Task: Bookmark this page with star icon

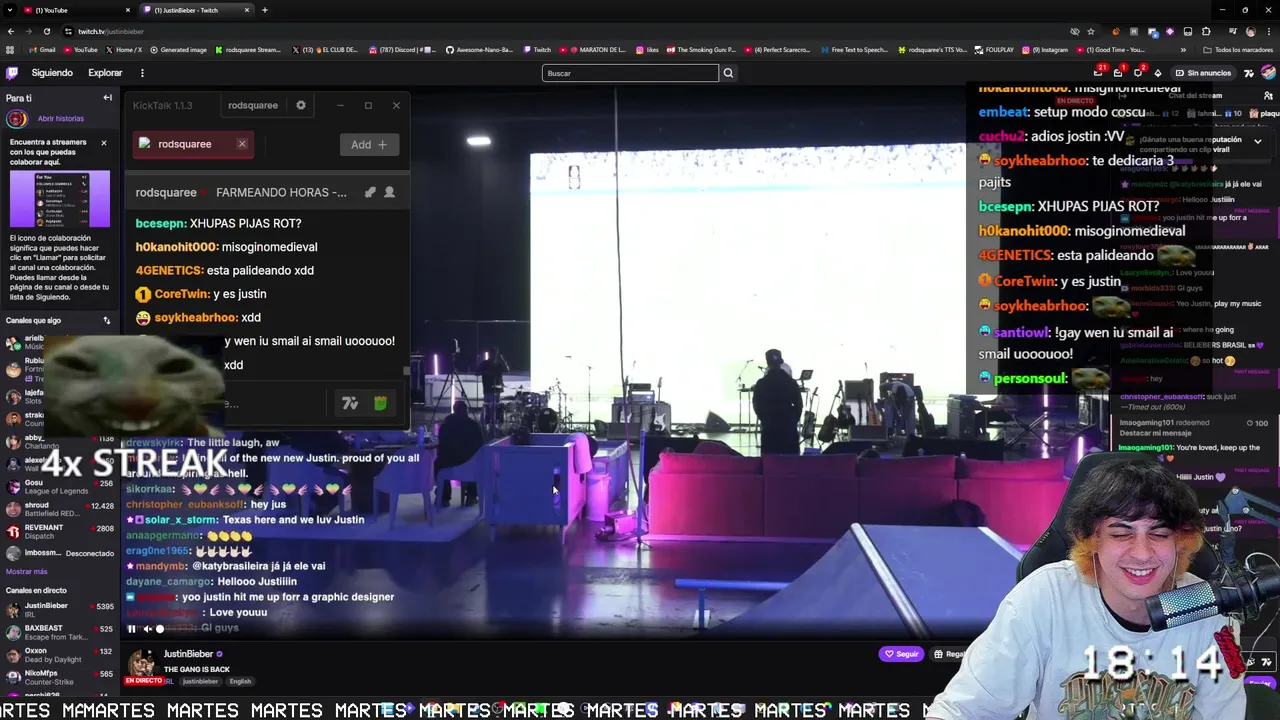Action: (1091, 31)
